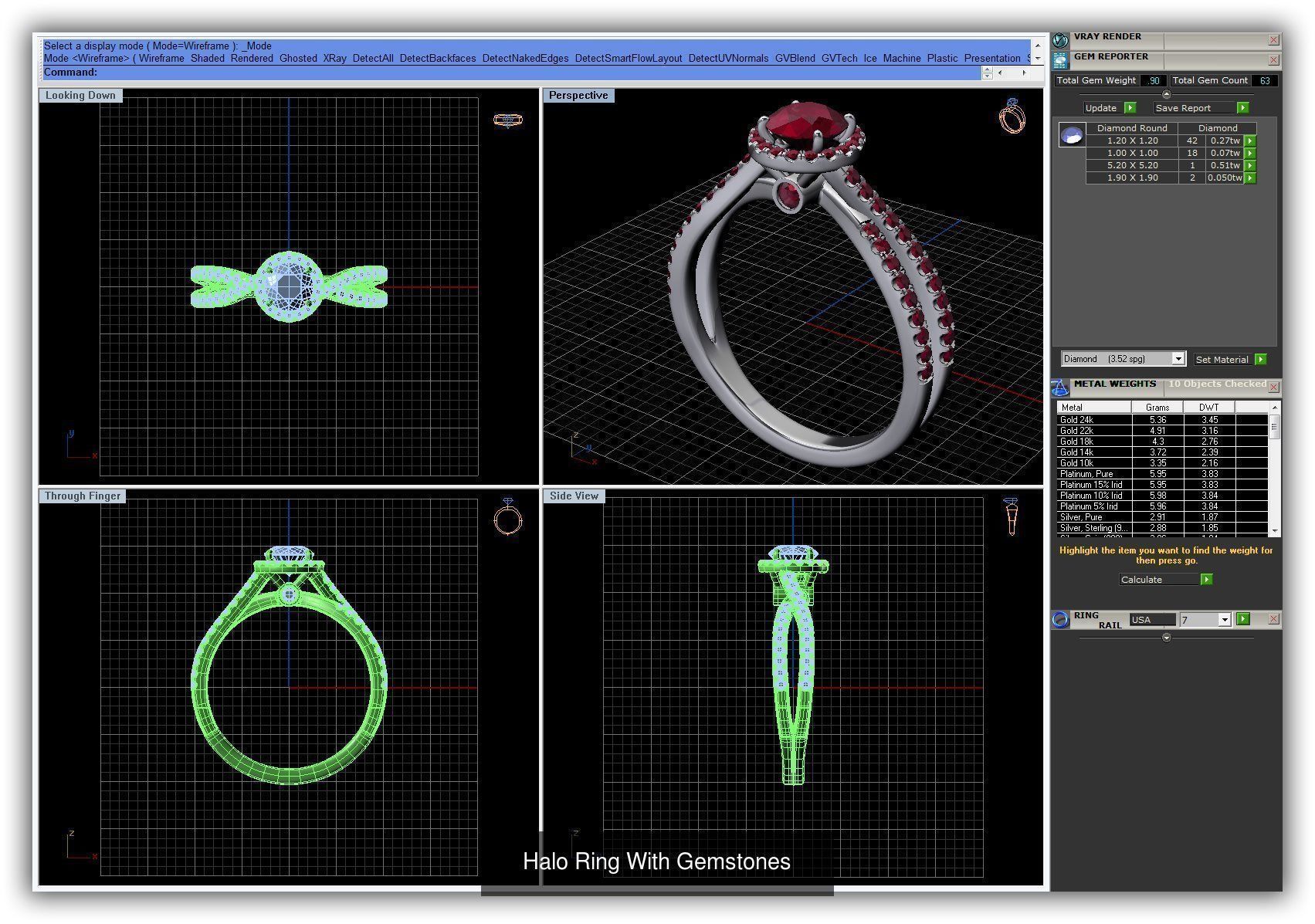Close the Metal Weights panel
The image size is (1315, 924).
pos(1273,387)
